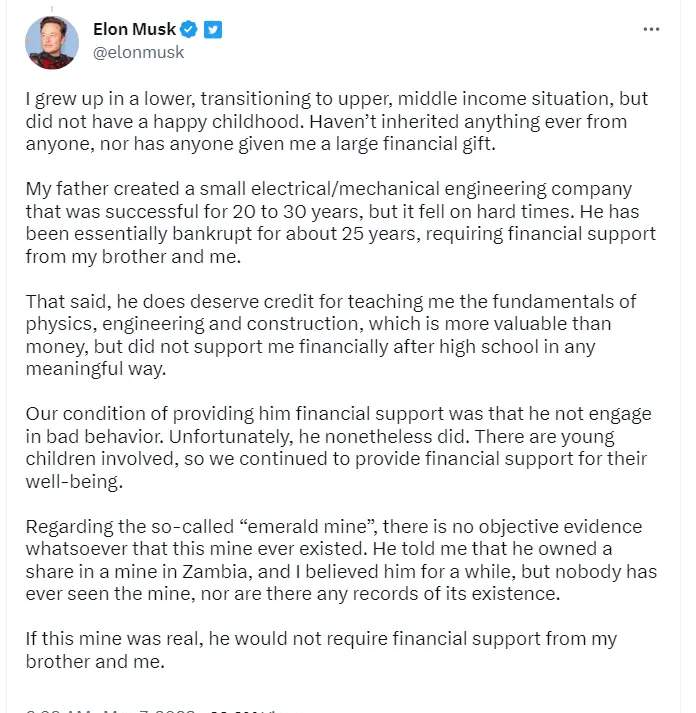Open the round profile avatar photo
696x713 pixels.
click(52, 42)
